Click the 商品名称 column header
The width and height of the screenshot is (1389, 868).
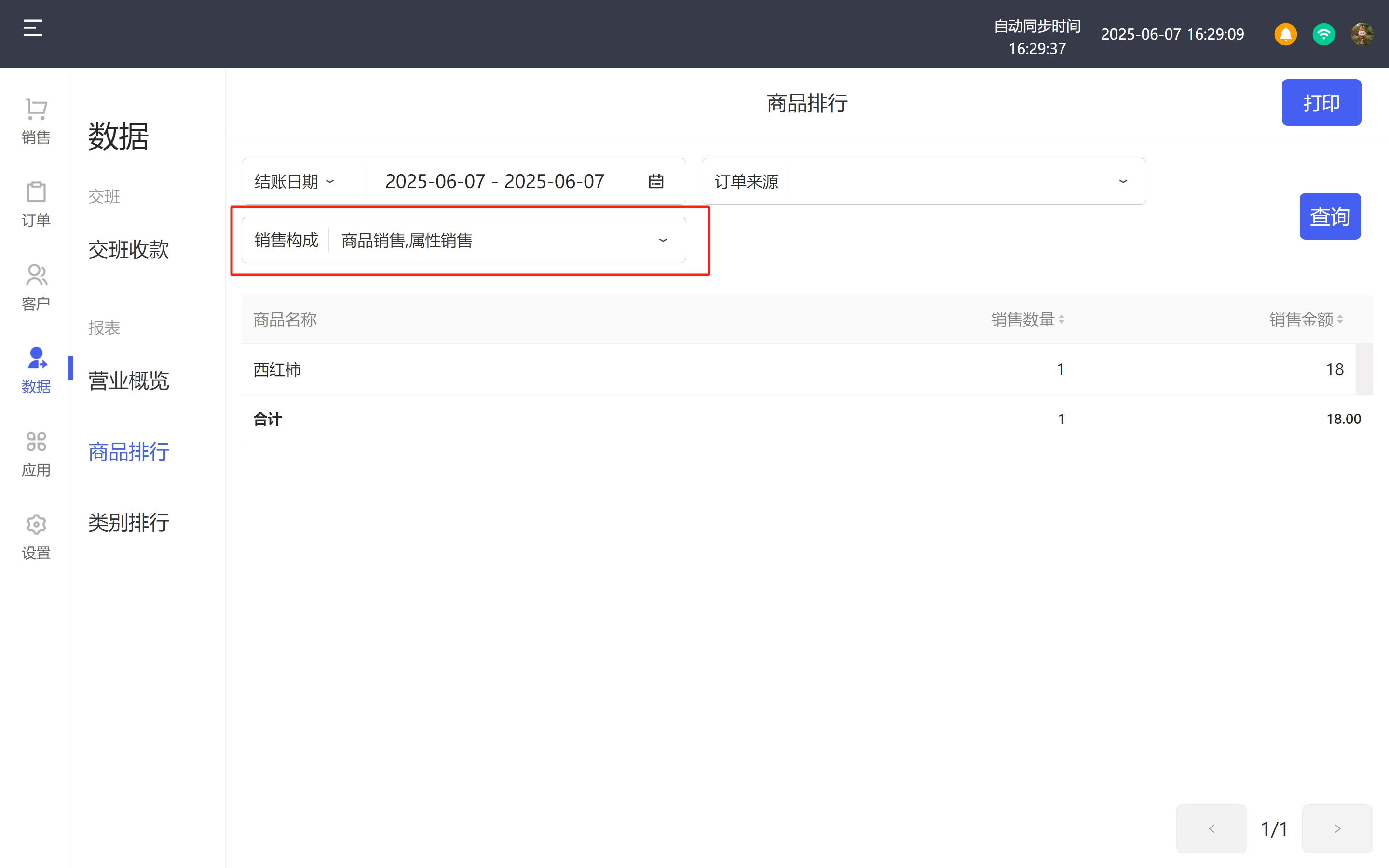(285, 320)
